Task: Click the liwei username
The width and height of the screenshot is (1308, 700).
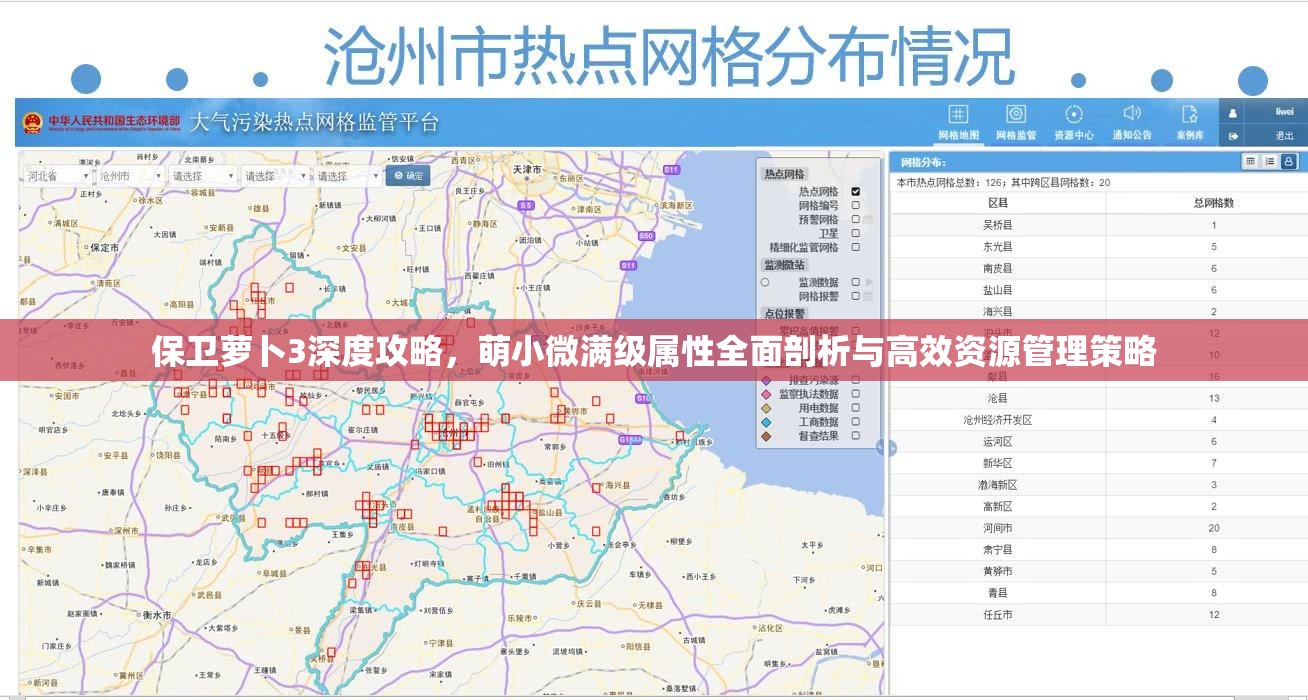Action: [x=1284, y=112]
